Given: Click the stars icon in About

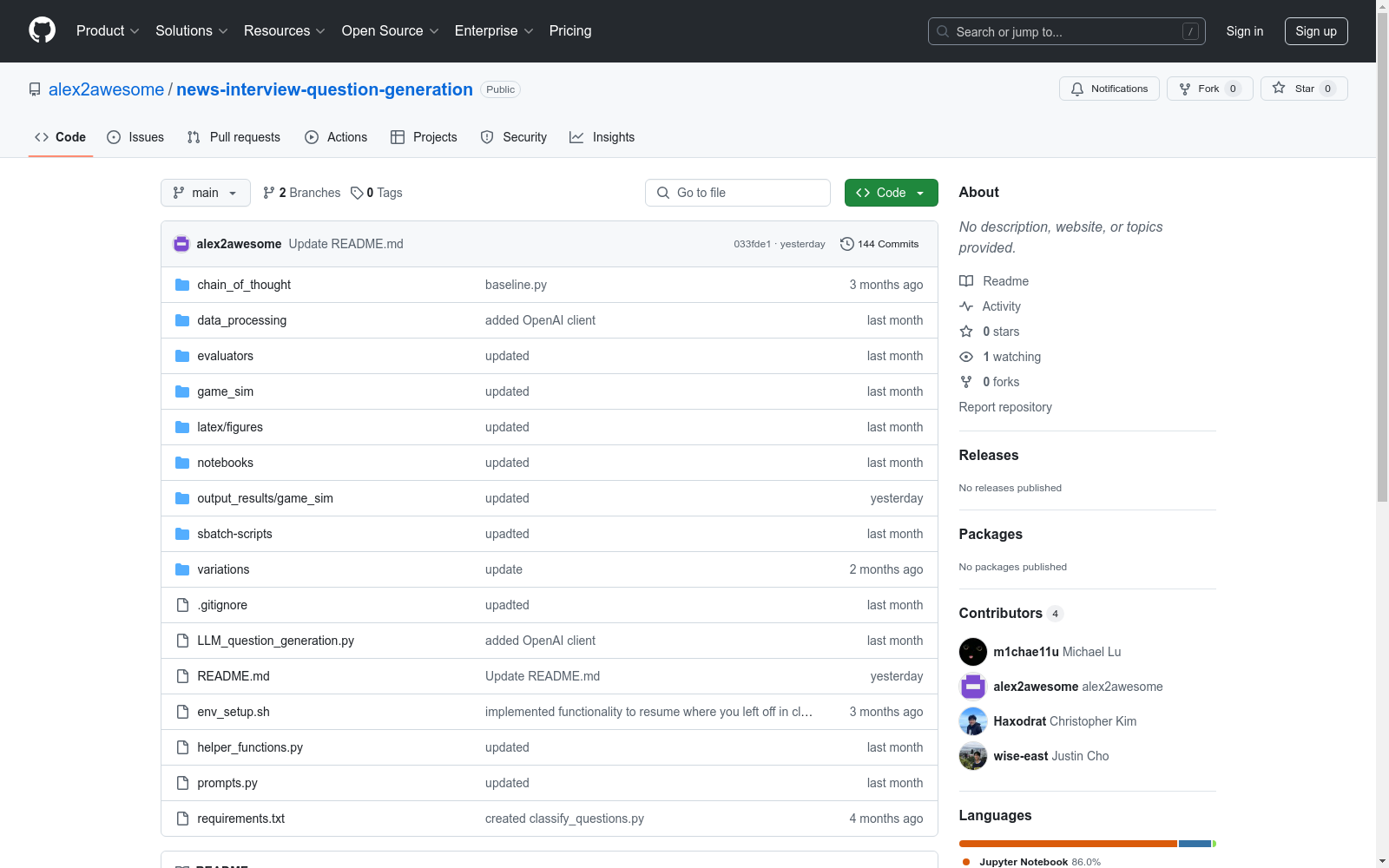Looking at the screenshot, I should 966,332.
